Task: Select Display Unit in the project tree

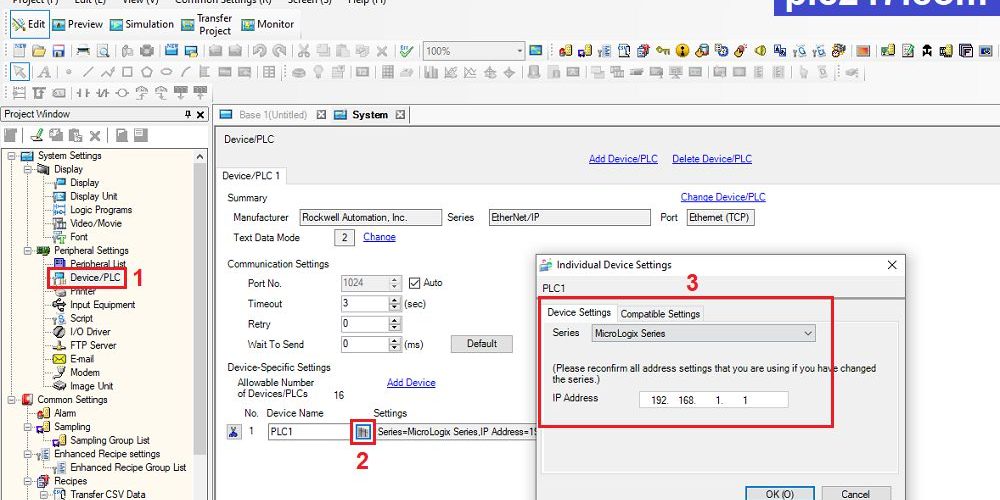Action: [93, 196]
